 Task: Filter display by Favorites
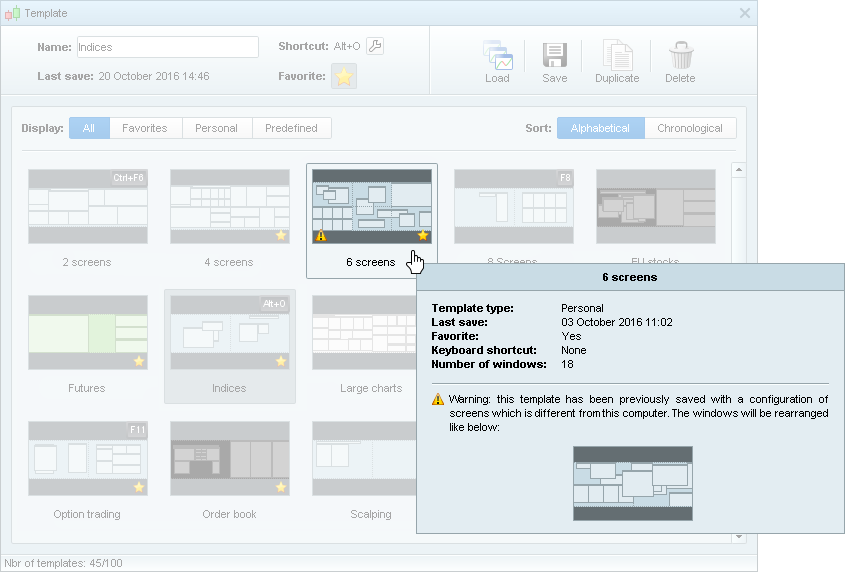(145, 128)
